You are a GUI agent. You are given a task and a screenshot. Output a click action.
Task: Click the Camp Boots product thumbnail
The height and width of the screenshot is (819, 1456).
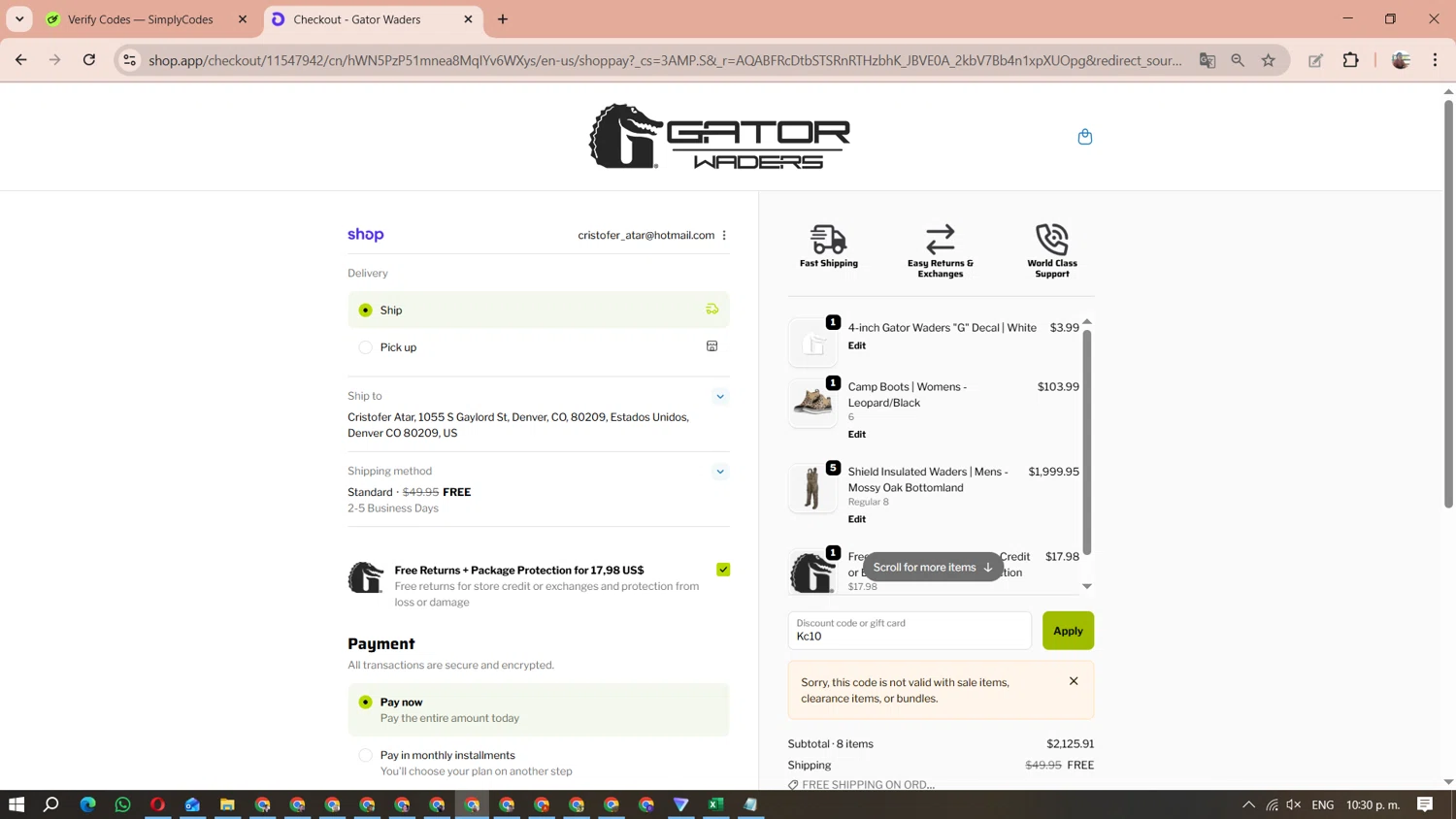812,403
